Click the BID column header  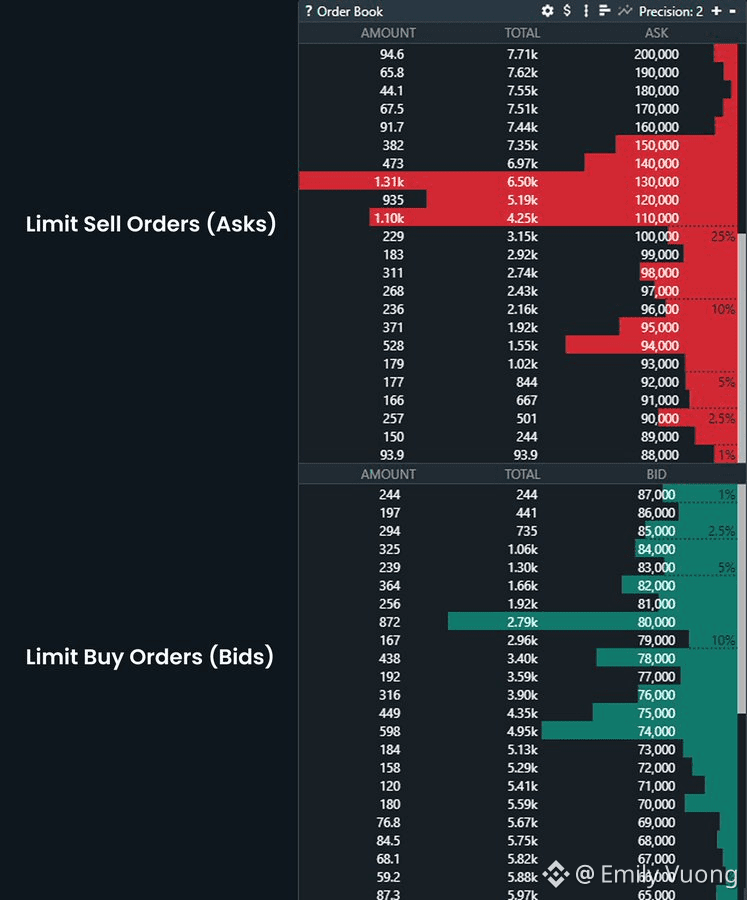click(656, 474)
